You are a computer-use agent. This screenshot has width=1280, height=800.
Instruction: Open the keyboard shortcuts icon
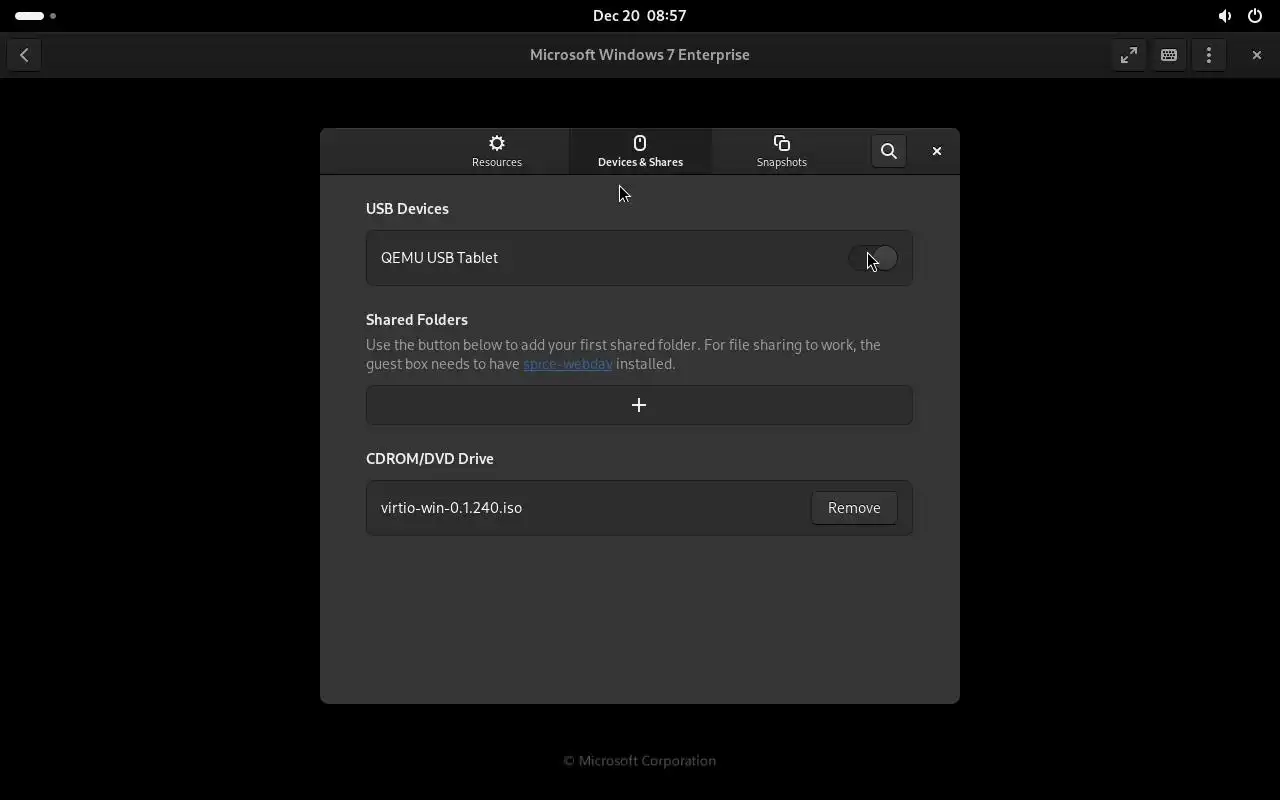(1169, 55)
